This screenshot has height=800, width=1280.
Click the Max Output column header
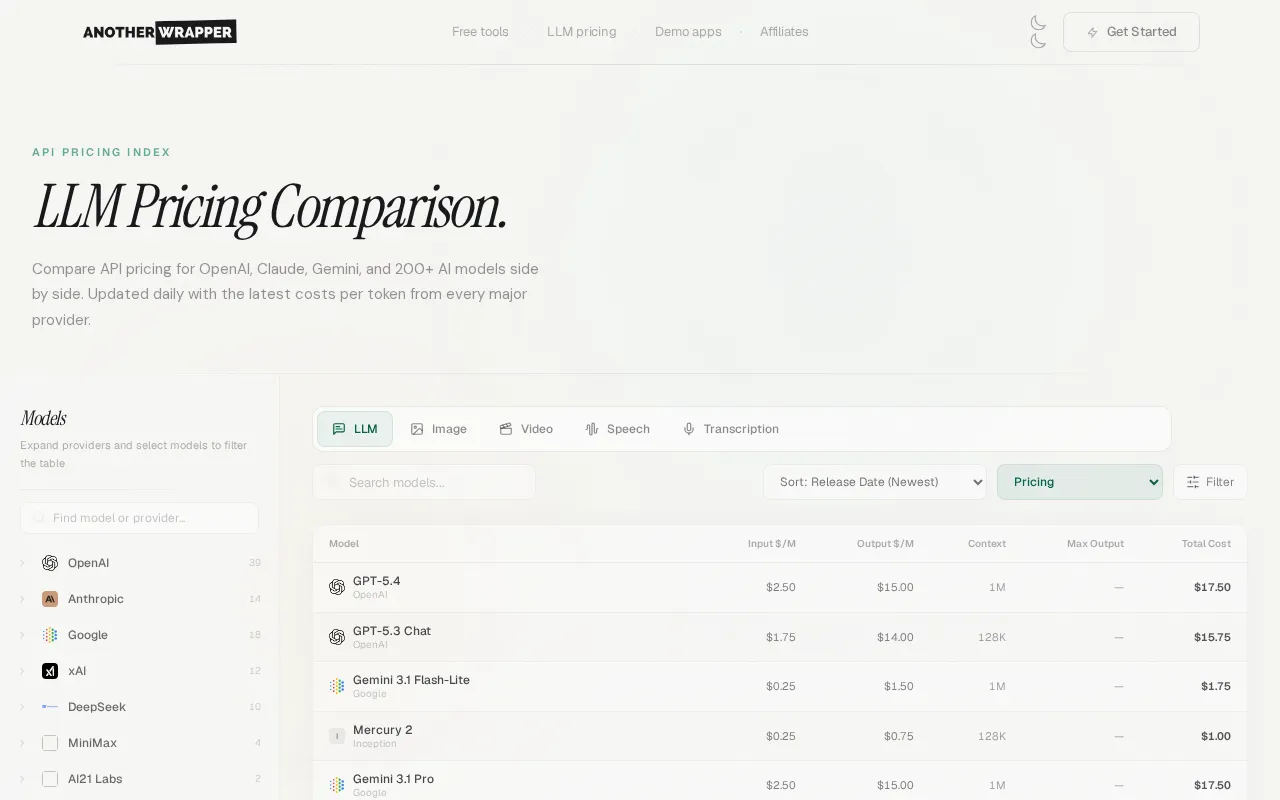[x=1095, y=544]
